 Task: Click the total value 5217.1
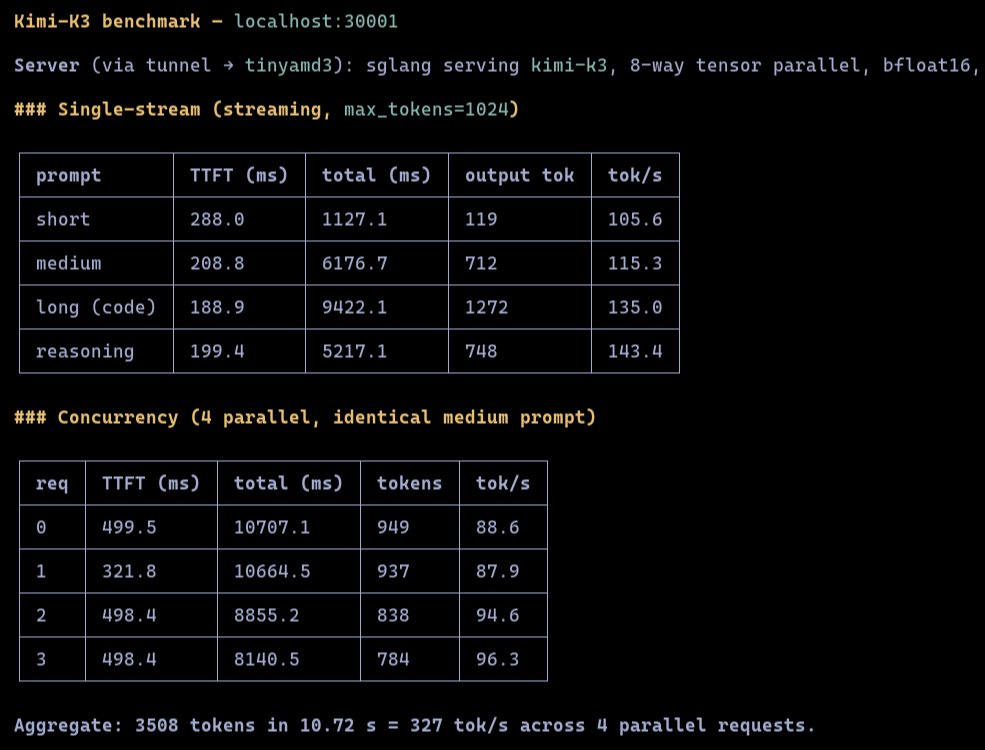click(x=354, y=351)
